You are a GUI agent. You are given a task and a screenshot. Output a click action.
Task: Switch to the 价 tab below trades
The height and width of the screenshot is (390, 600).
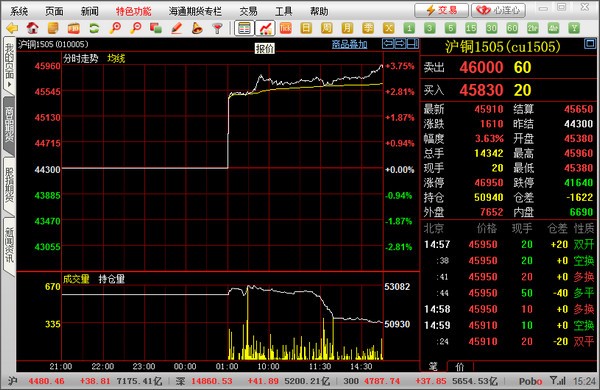(460, 366)
